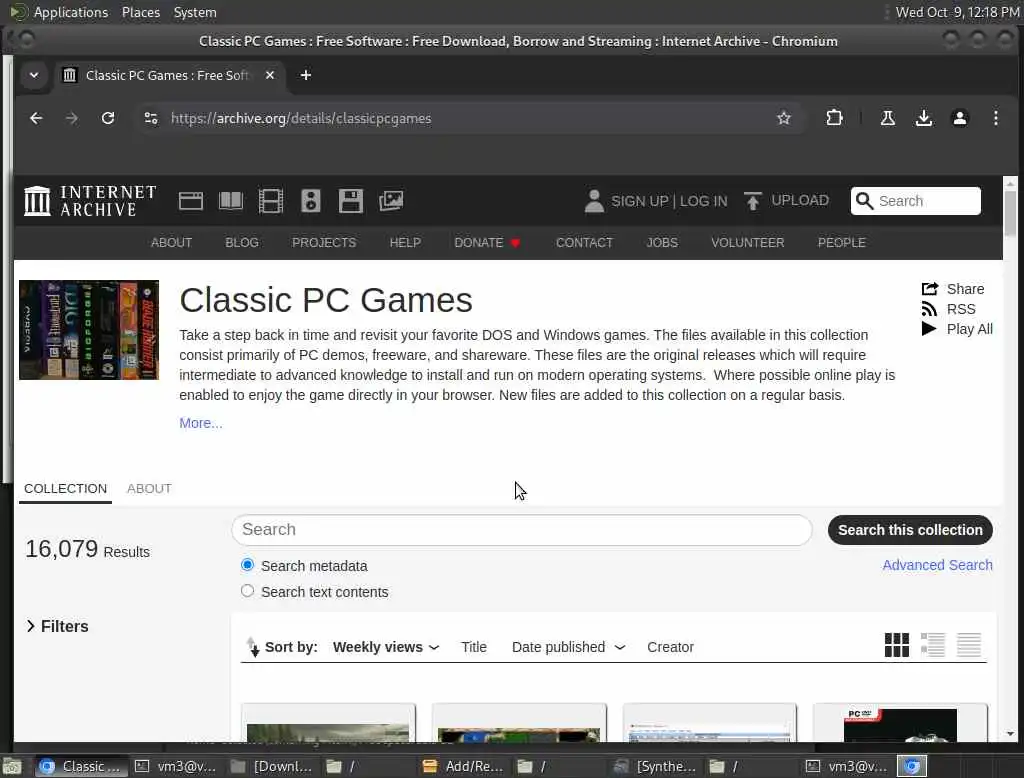1024x778 pixels.
Task: Click the Share icon
Action: click(x=929, y=289)
